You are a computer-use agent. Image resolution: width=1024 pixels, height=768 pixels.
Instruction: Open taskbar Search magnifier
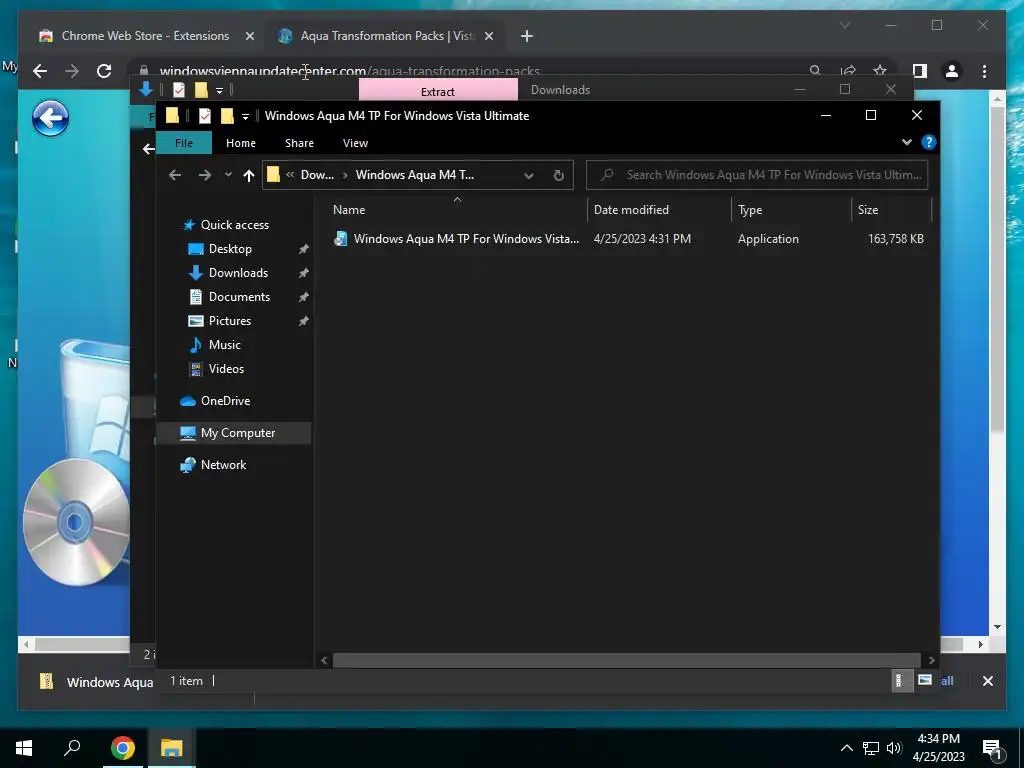pyautogui.click(x=72, y=748)
